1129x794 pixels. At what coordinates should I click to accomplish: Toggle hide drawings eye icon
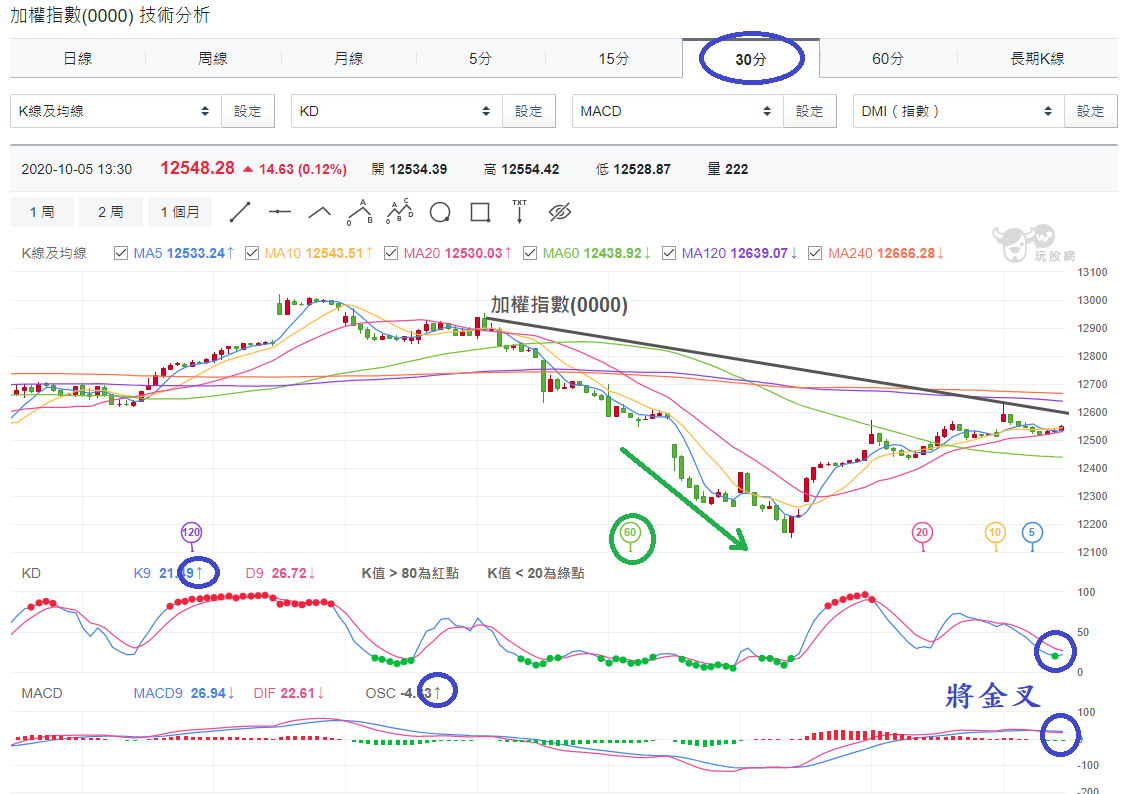click(559, 212)
